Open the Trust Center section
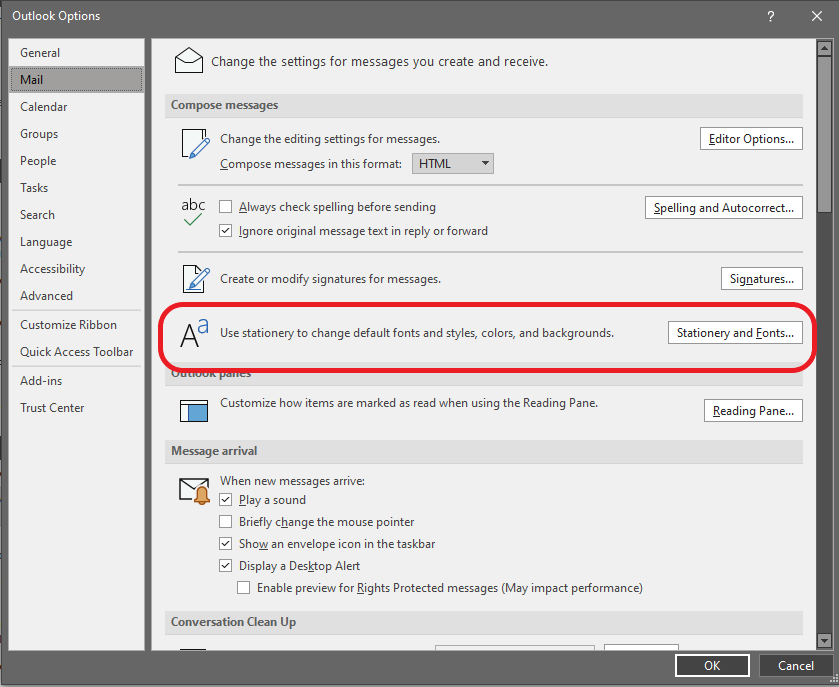 coord(52,407)
